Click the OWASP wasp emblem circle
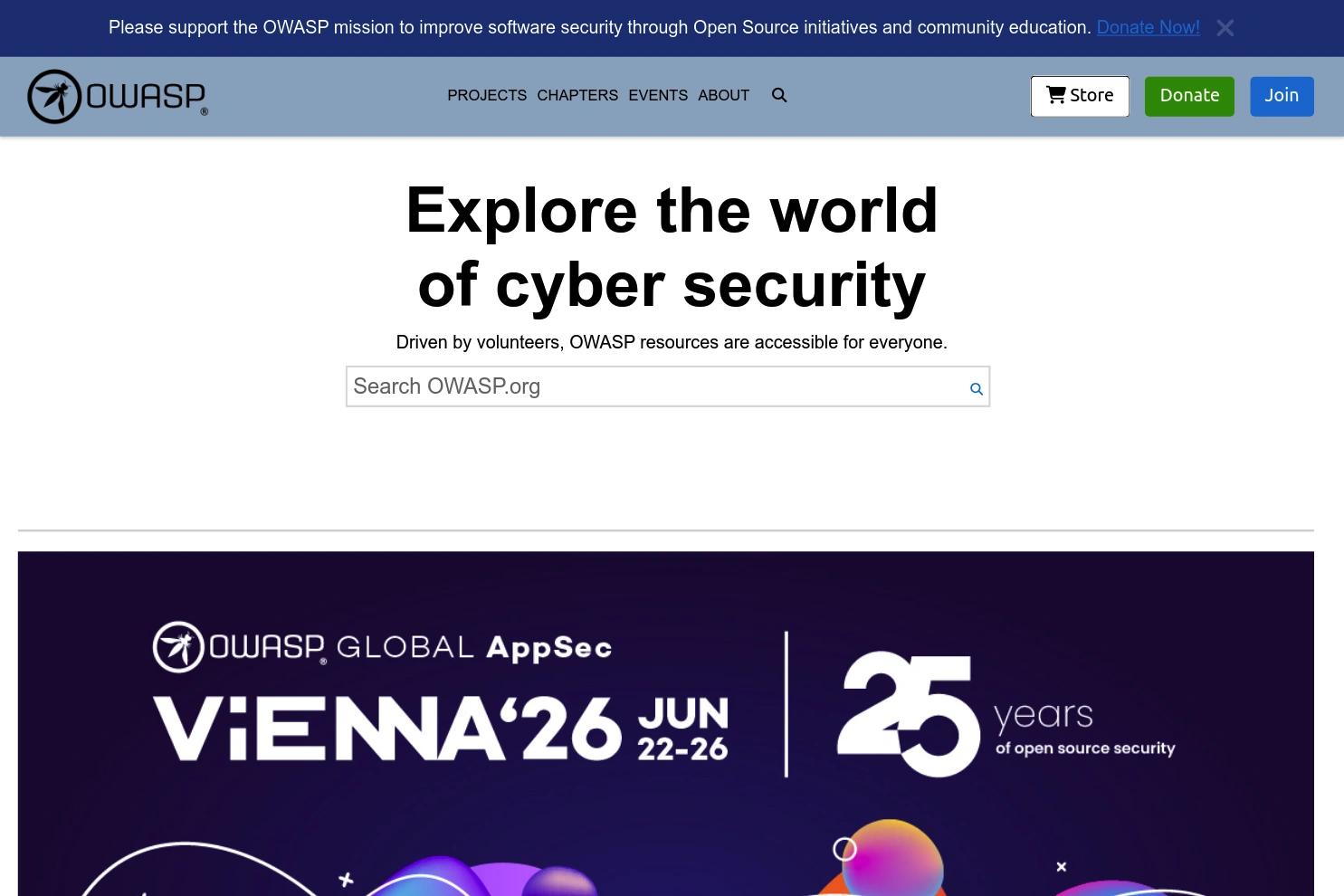The image size is (1344, 896). coord(54,96)
